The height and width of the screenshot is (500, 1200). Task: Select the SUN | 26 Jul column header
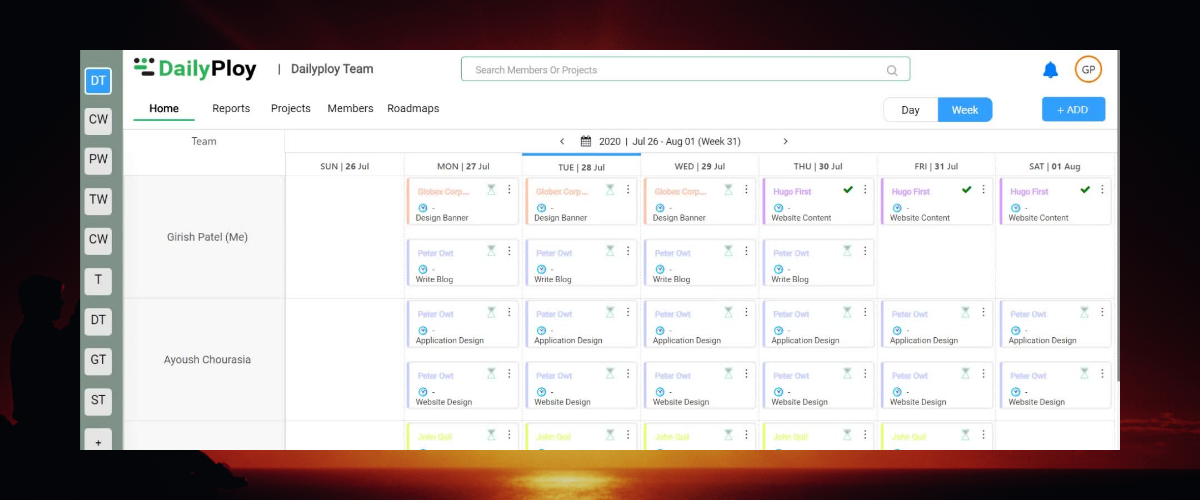pos(345,167)
